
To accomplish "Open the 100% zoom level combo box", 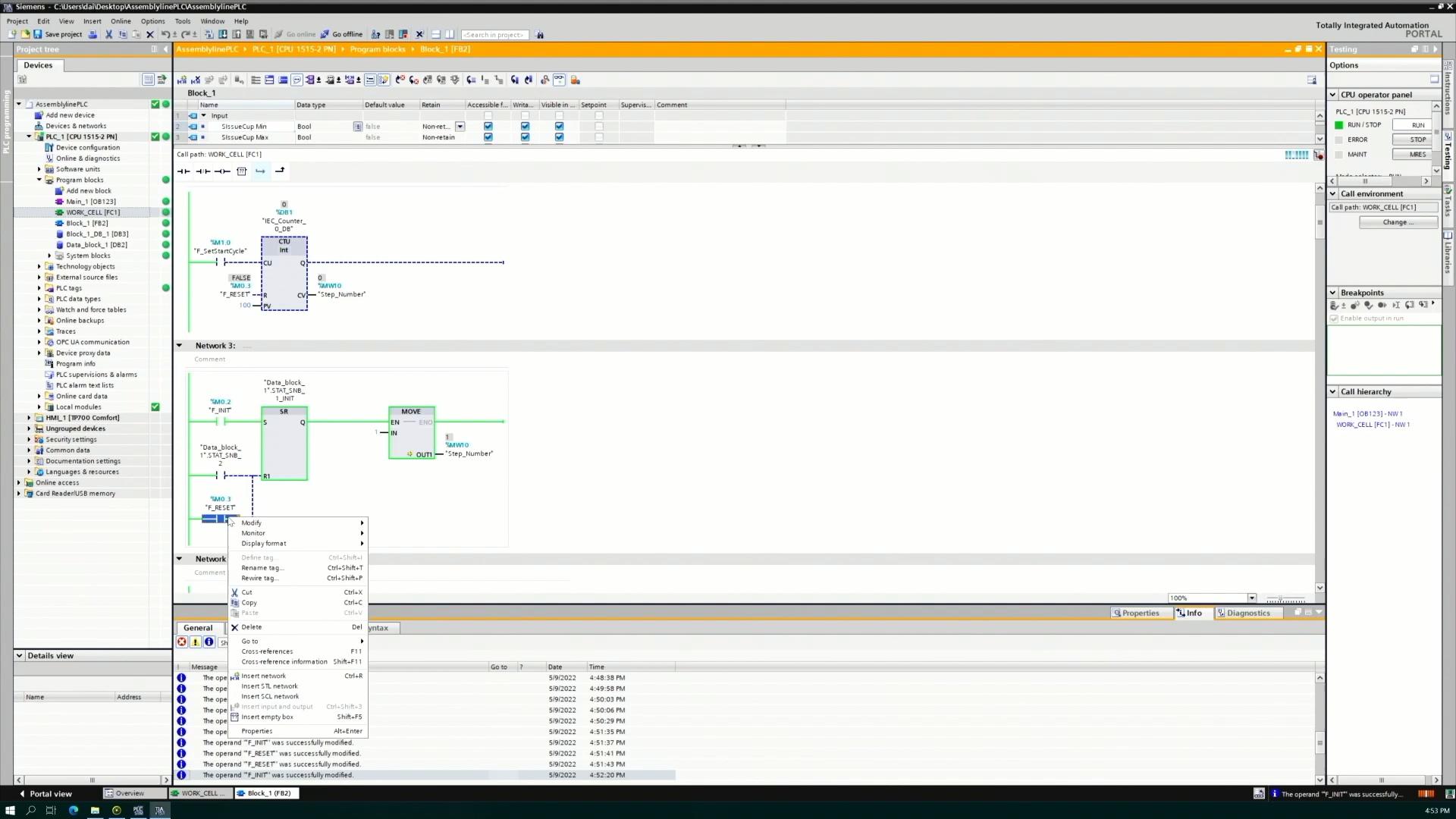I will [1251, 598].
